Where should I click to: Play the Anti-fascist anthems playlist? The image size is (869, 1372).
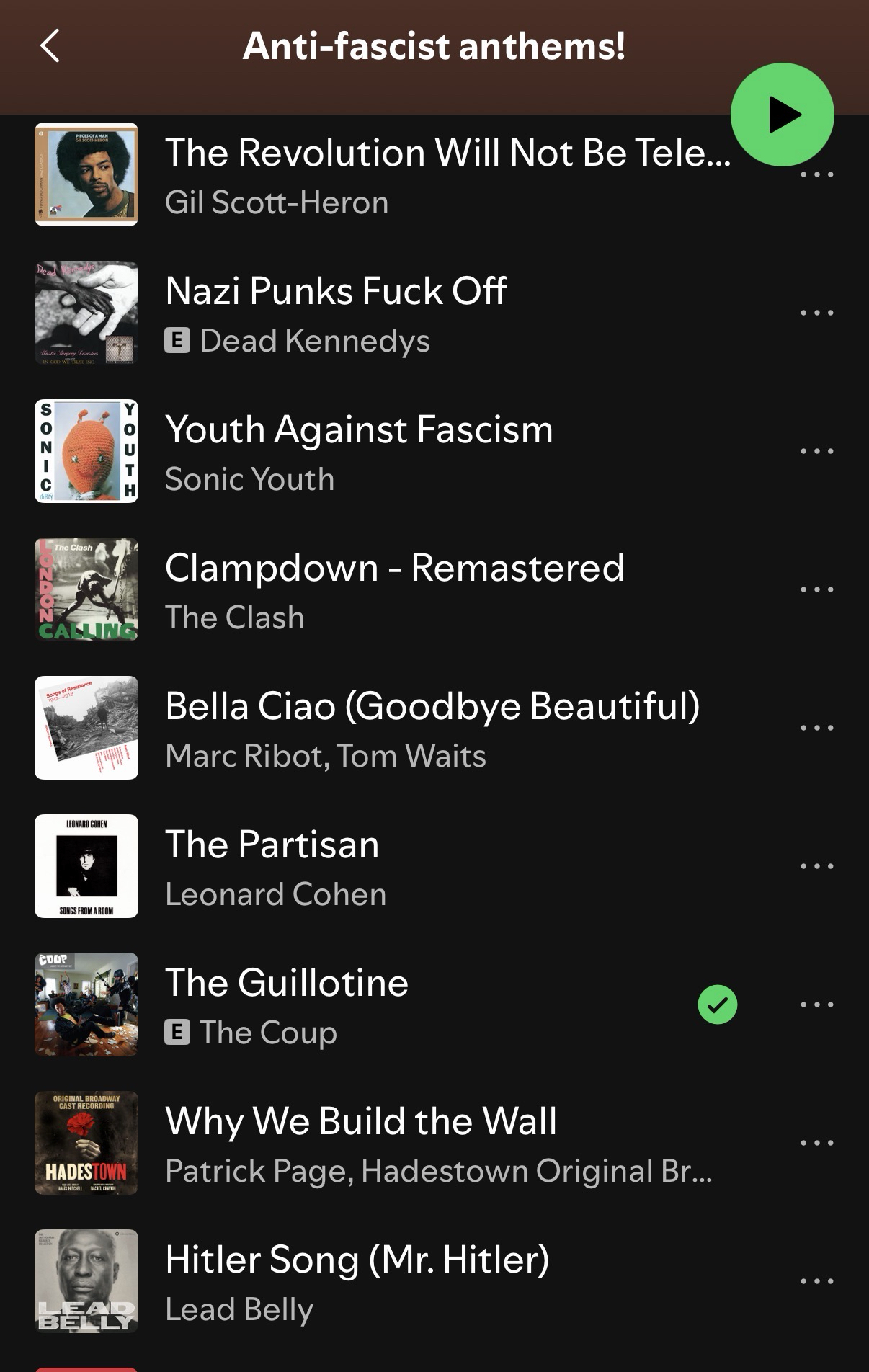coord(782,115)
